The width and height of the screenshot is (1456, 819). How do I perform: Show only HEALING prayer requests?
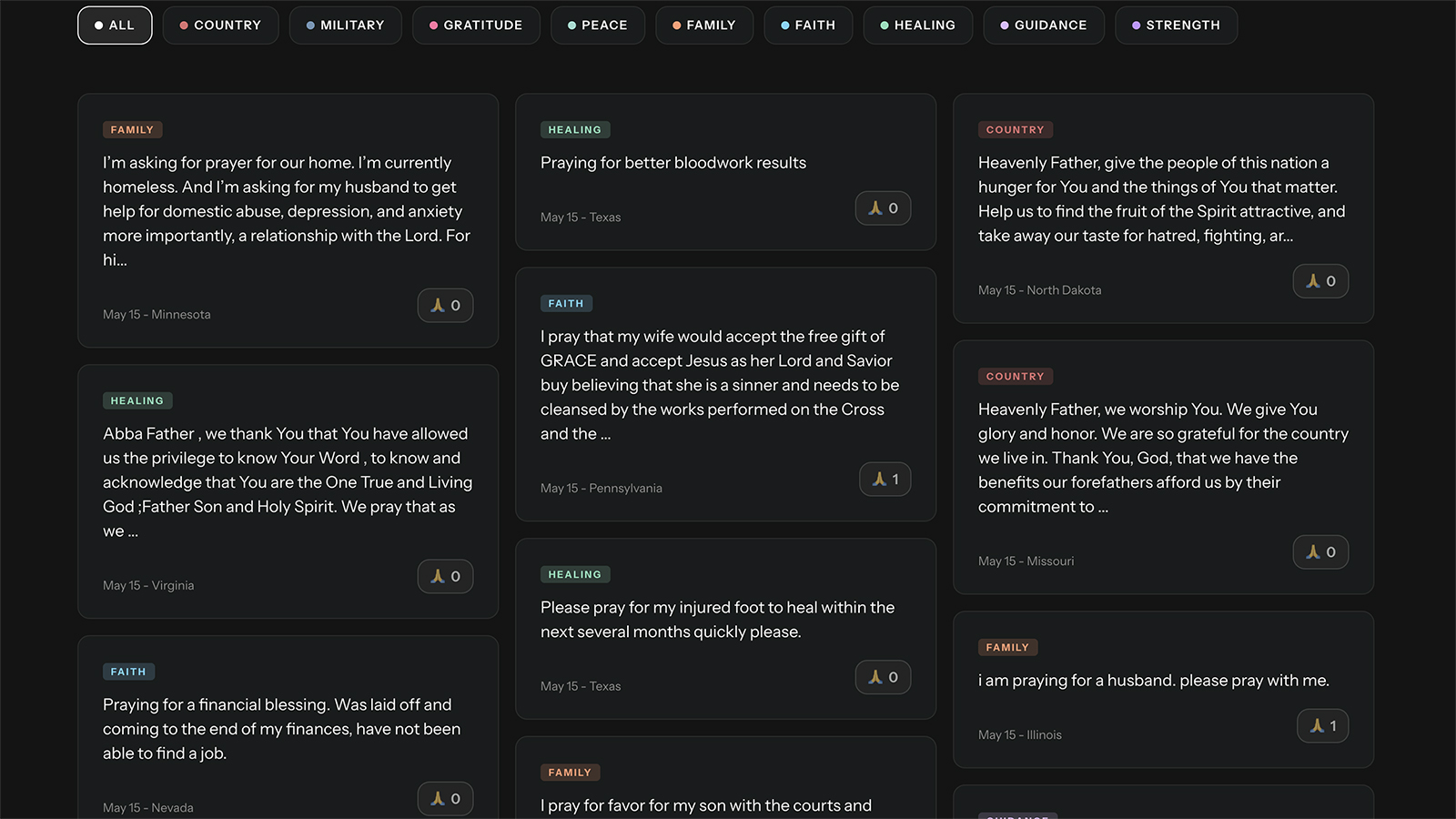pyautogui.click(x=917, y=25)
